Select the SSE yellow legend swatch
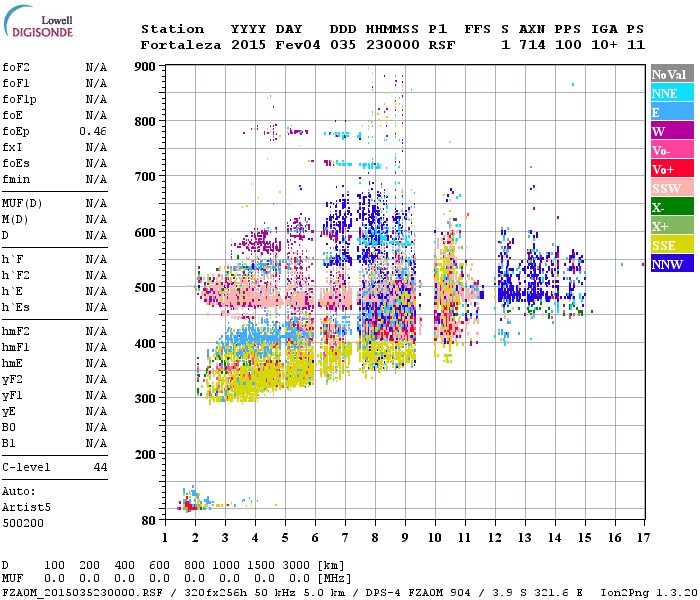 coord(672,245)
